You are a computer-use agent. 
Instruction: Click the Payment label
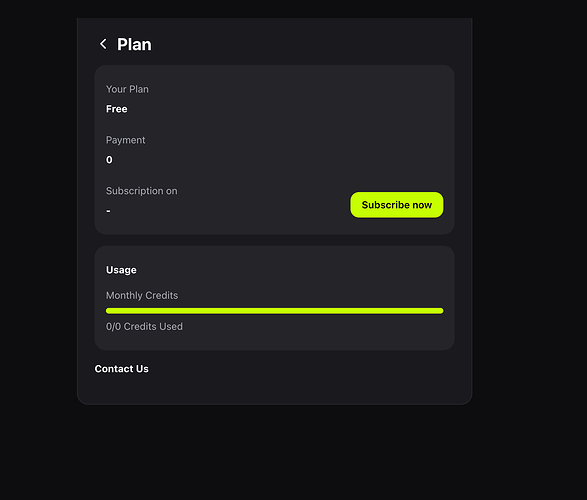125,140
